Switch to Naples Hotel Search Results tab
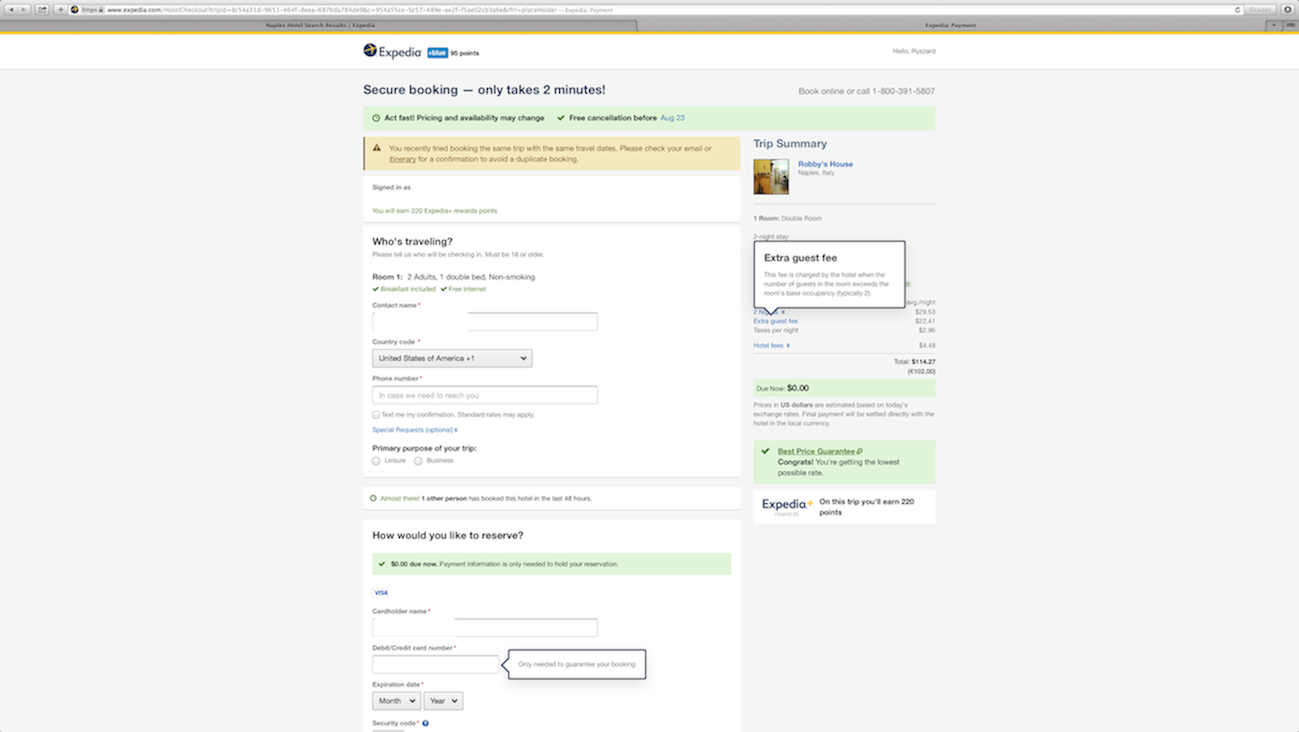This screenshot has width=1299, height=732. coord(320,25)
